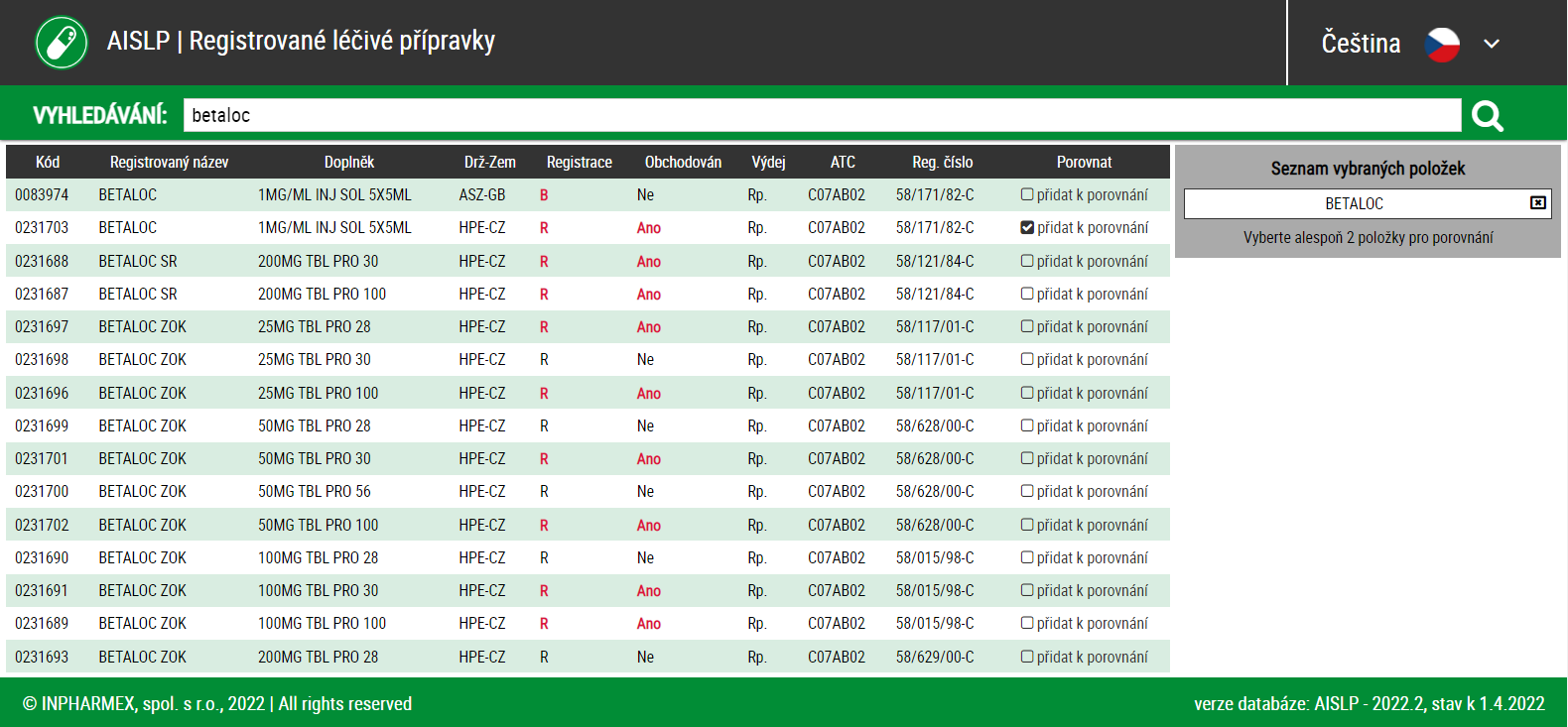
Task: Click the search field containing betaloc
Action: [822, 115]
